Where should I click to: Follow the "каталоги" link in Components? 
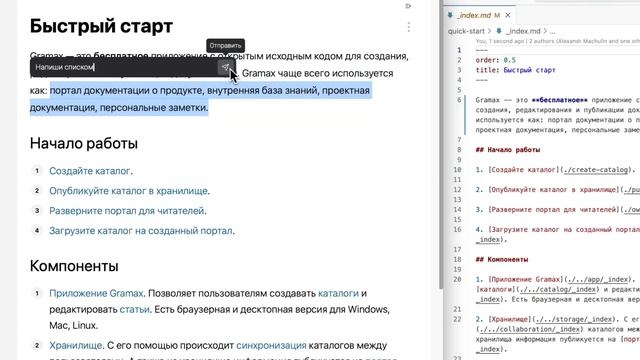tap(338, 293)
